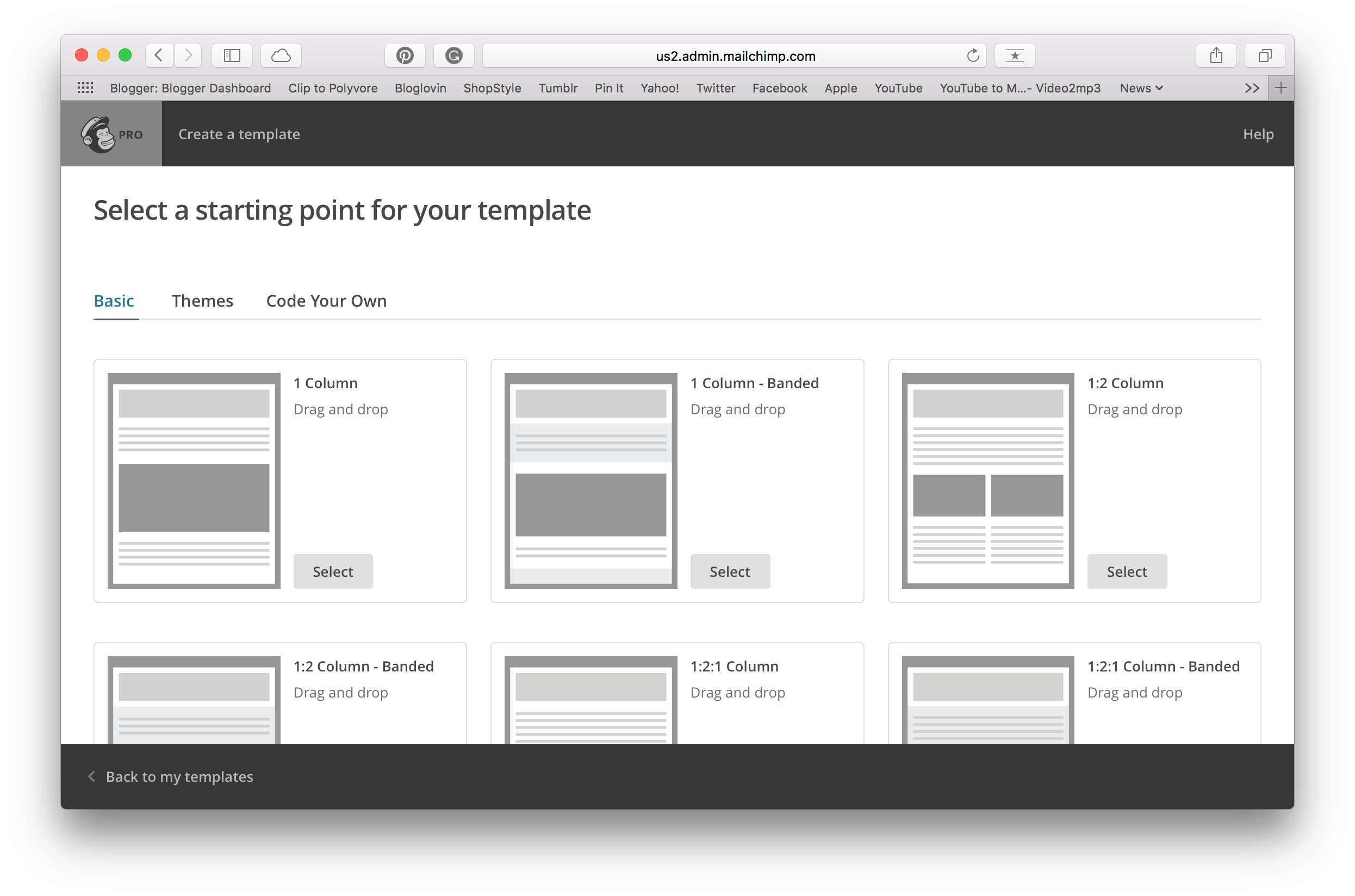Viewport: 1355px width, 896px height.
Task: Switch to the Themes tab
Action: pos(202,299)
